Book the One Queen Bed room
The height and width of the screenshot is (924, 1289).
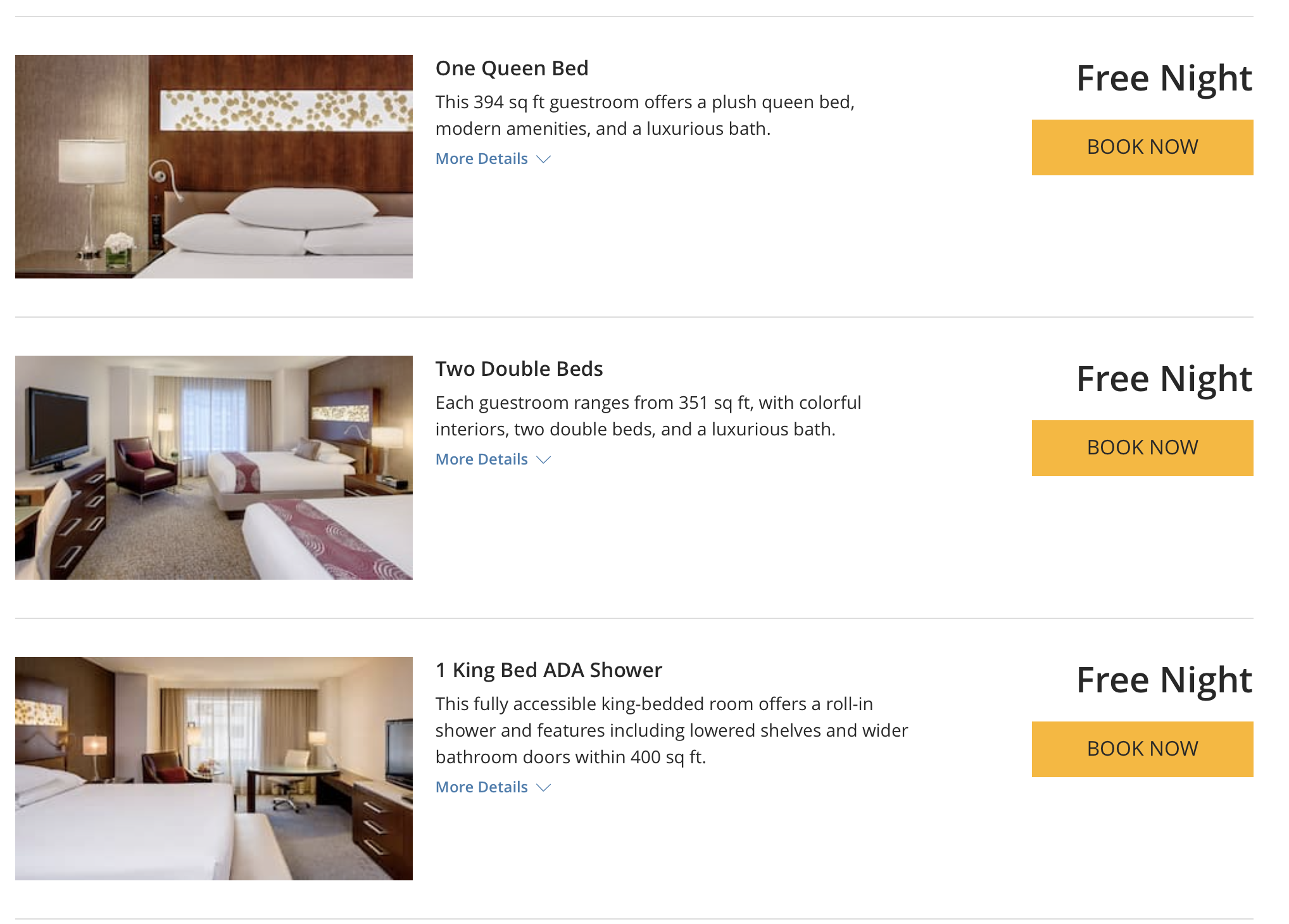point(1141,147)
